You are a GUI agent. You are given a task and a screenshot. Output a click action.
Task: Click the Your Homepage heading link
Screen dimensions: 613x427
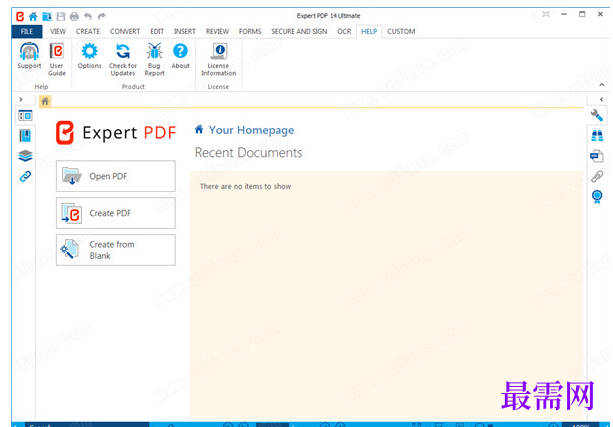coord(251,130)
